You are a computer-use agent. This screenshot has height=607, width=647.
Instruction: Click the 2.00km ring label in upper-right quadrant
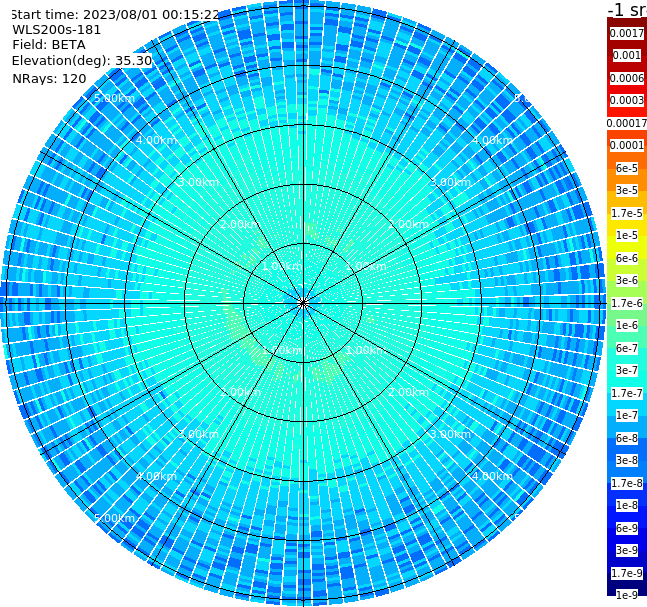click(408, 224)
